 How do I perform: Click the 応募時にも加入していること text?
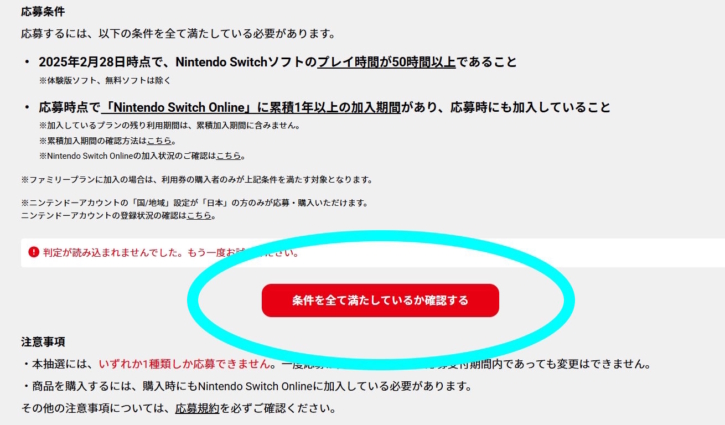[x=530, y=107]
